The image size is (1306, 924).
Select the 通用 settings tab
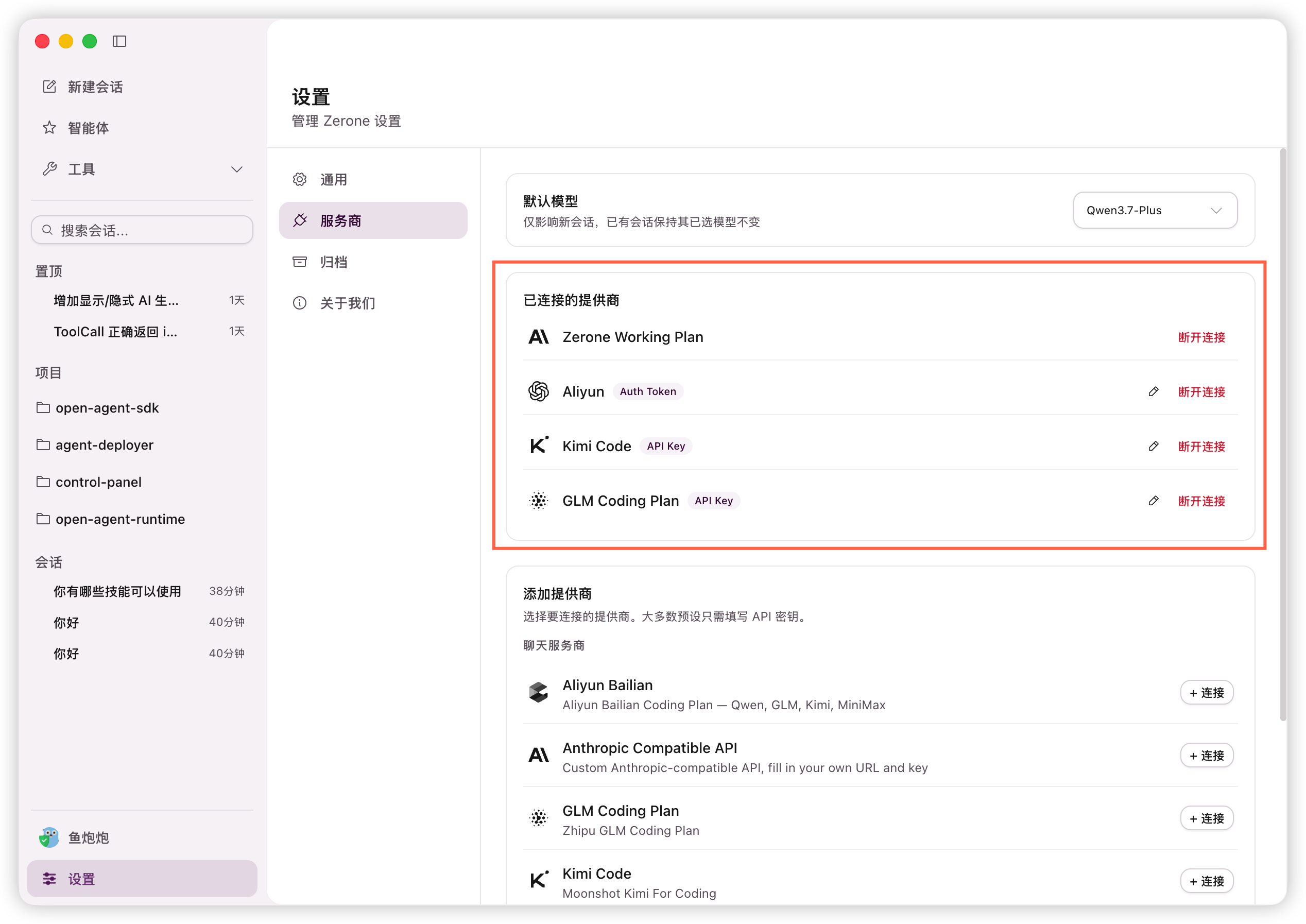click(x=373, y=180)
